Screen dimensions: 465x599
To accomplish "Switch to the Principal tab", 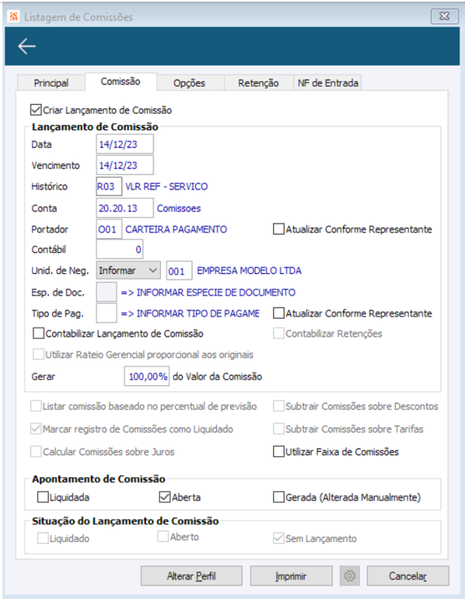I will [51, 83].
